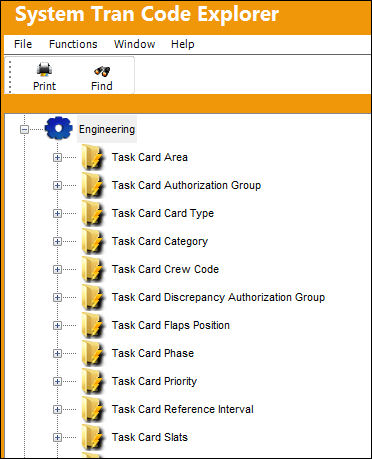
Task: Expand the Task Card Slats node
Action: pos(57,437)
